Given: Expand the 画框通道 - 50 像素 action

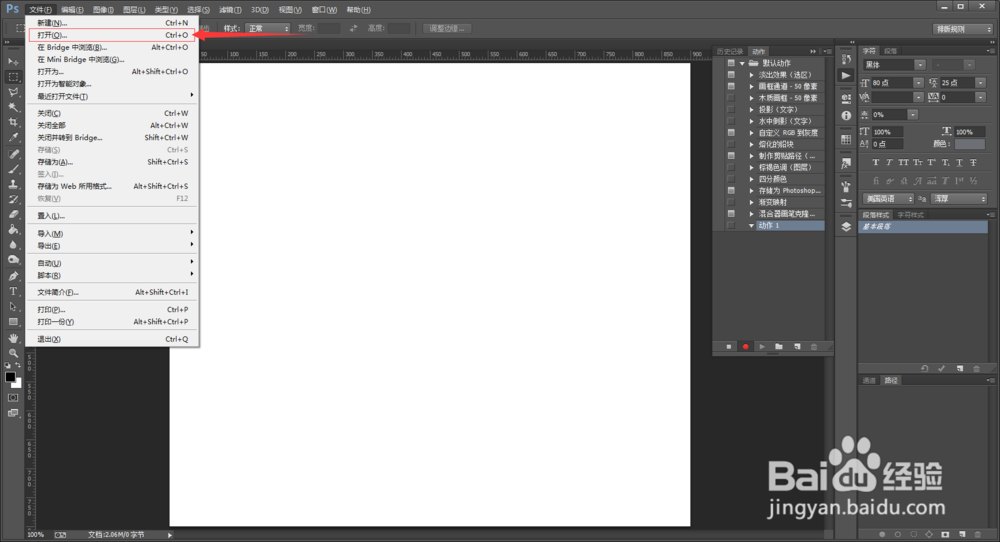Looking at the screenshot, I should tap(751, 86).
